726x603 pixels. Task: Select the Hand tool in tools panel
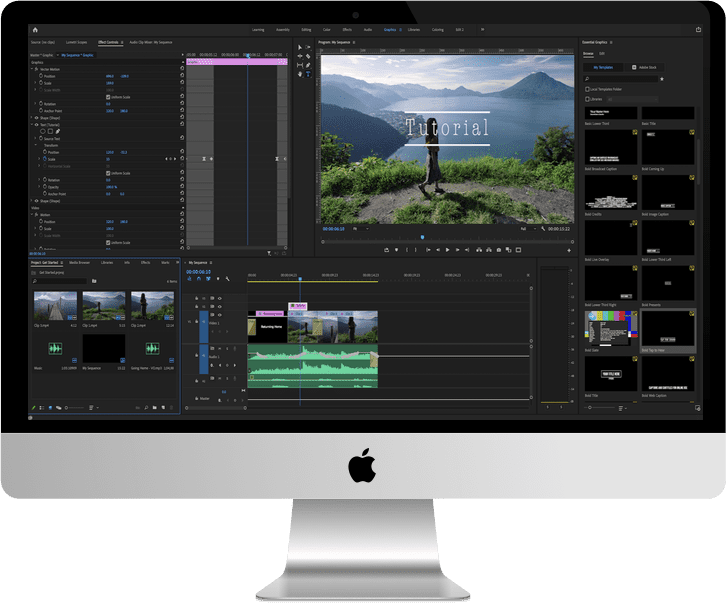[300, 74]
